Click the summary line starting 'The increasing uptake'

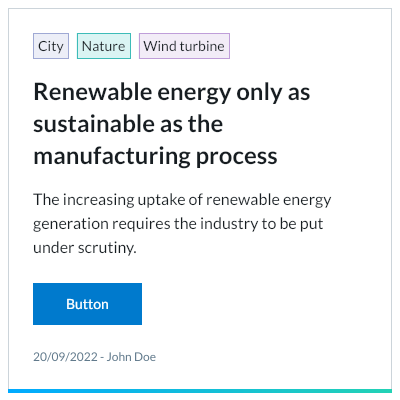182,200
